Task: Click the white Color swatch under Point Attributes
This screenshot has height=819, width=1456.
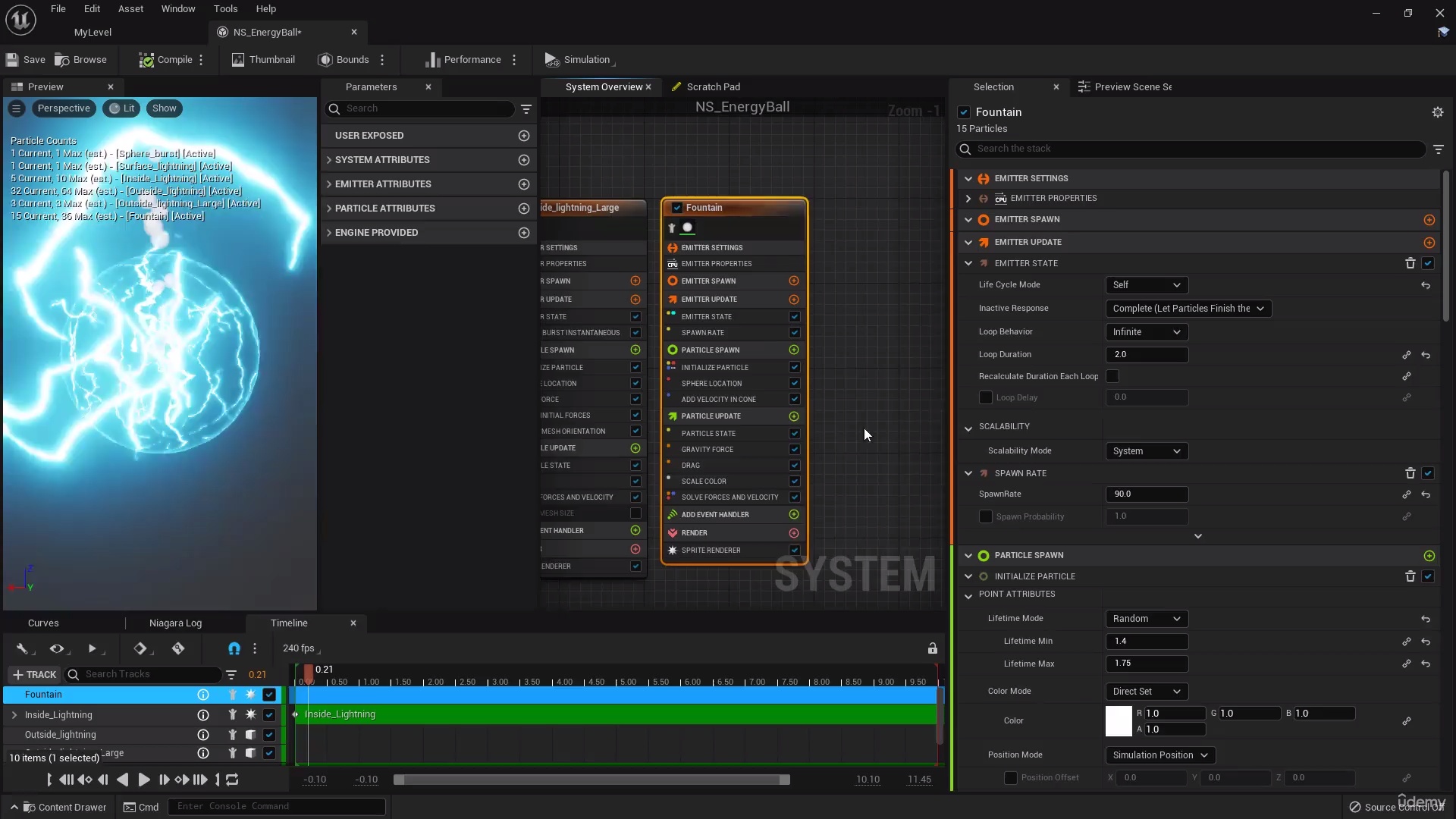Action: click(1118, 721)
